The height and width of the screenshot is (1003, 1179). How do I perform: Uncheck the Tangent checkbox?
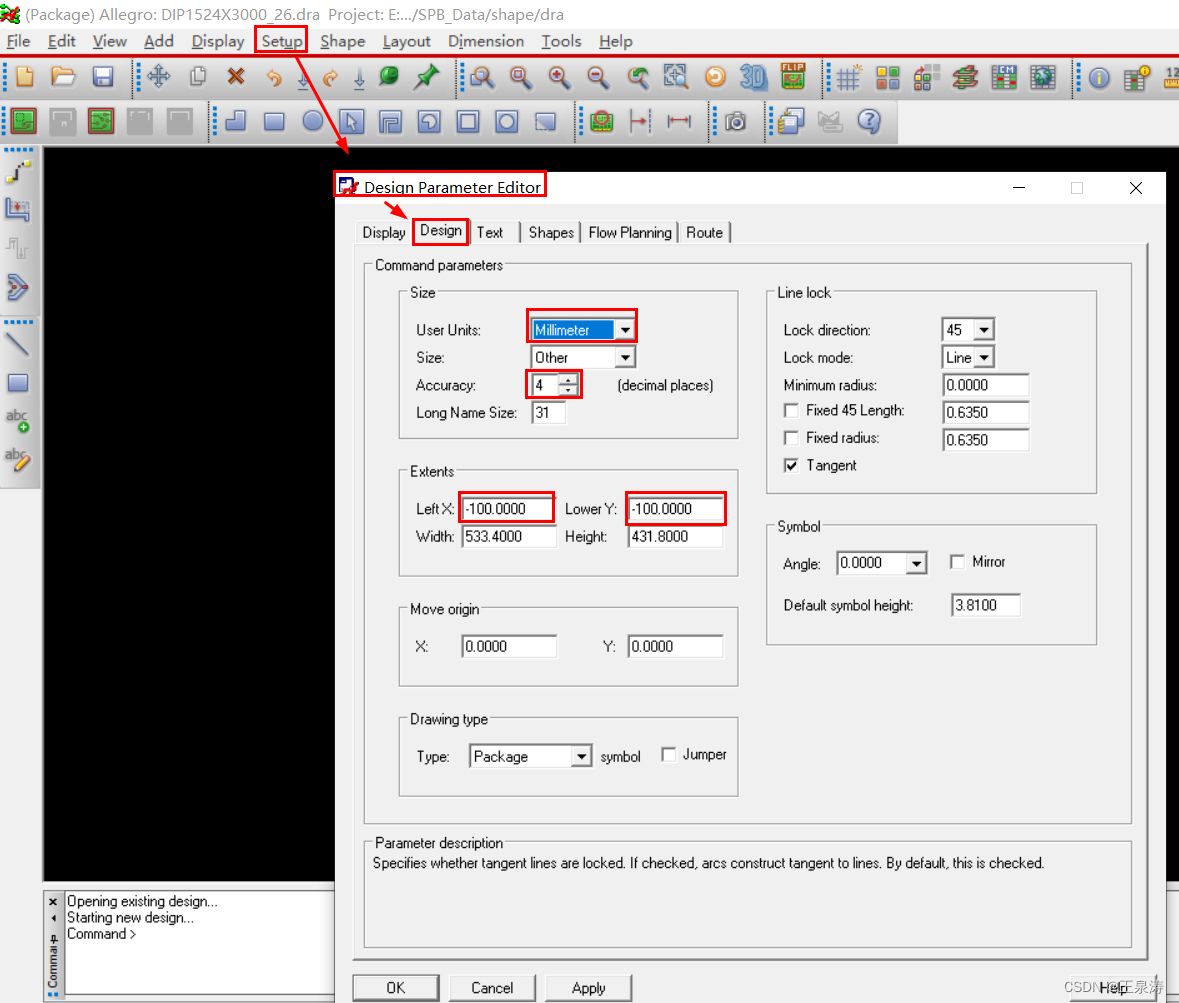coord(792,466)
